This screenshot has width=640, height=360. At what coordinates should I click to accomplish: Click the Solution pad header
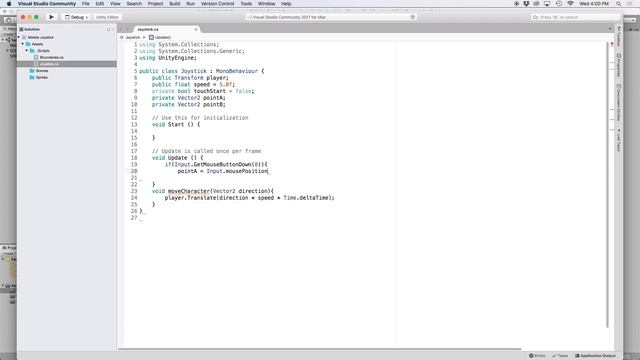click(x=32, y=29)
